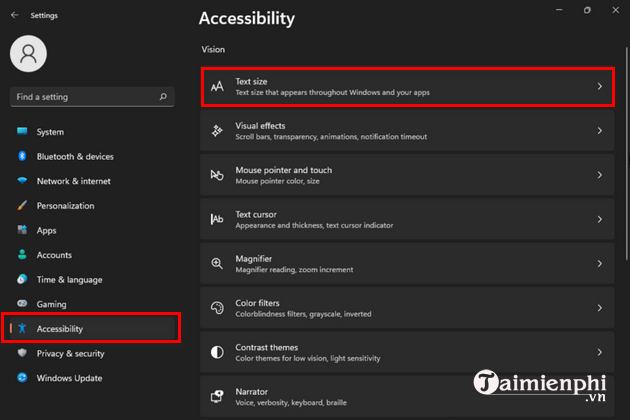Click the Mouse pointer and touch icon
630x420 pixels.
[217, 175]
